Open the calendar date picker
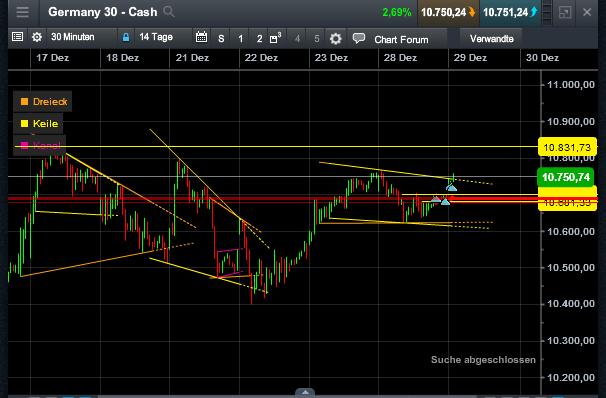Image resolution: width=606 pixels, height=398 pixels. tap(201, 37)
